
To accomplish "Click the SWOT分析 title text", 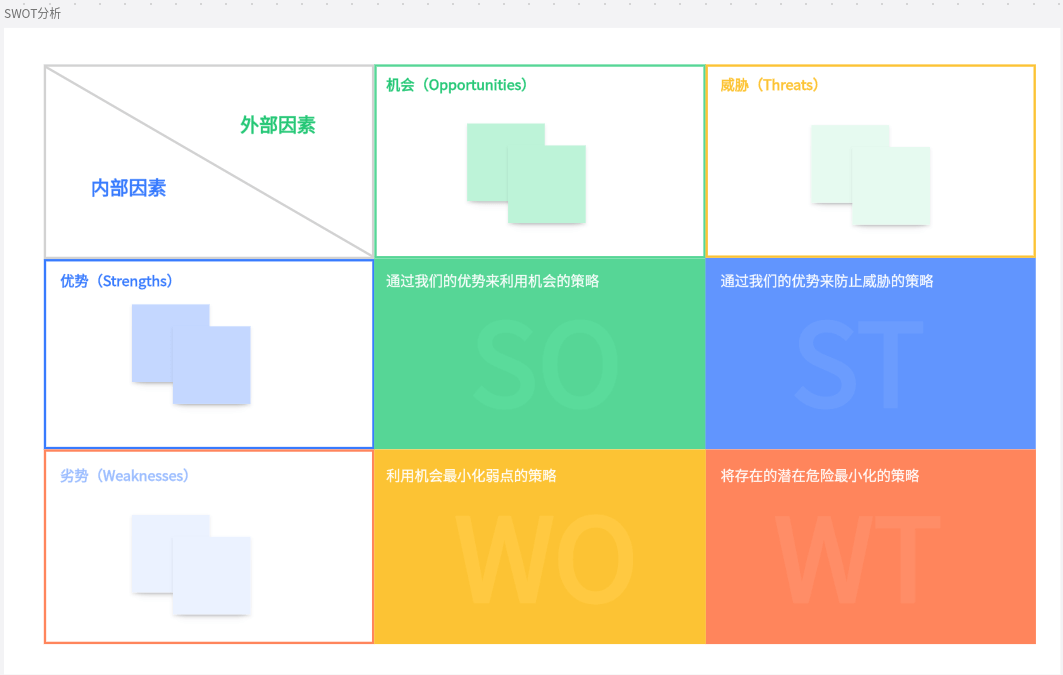I will point(33,13).
